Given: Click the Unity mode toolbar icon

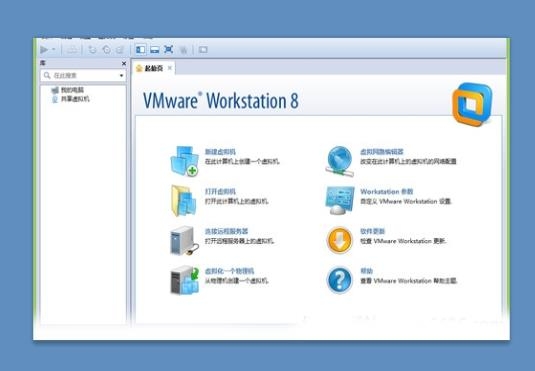Looking at the screenshot, I should tap(183, 51).
